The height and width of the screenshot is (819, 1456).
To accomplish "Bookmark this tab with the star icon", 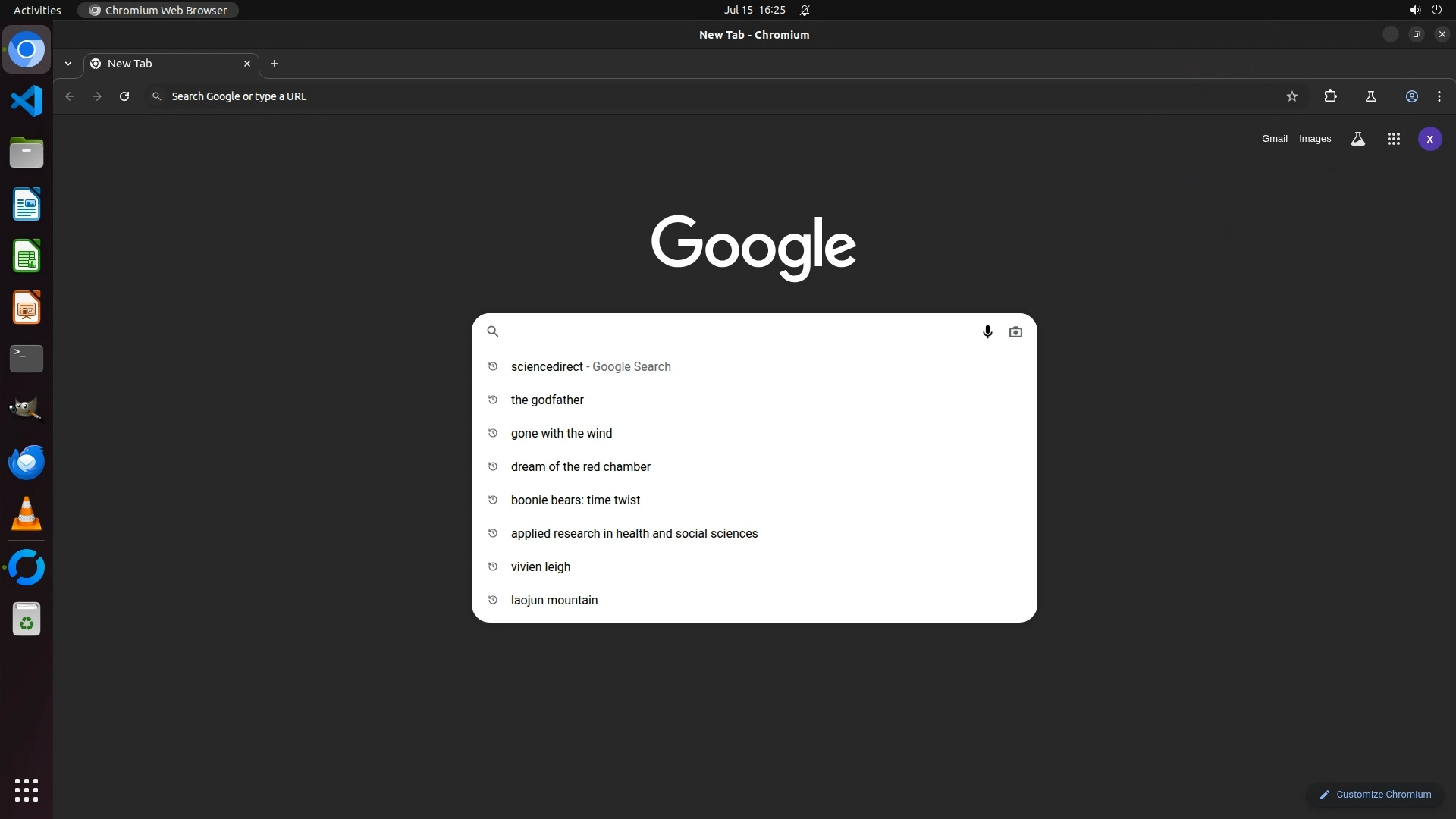I will click(x=1292, y=96).
